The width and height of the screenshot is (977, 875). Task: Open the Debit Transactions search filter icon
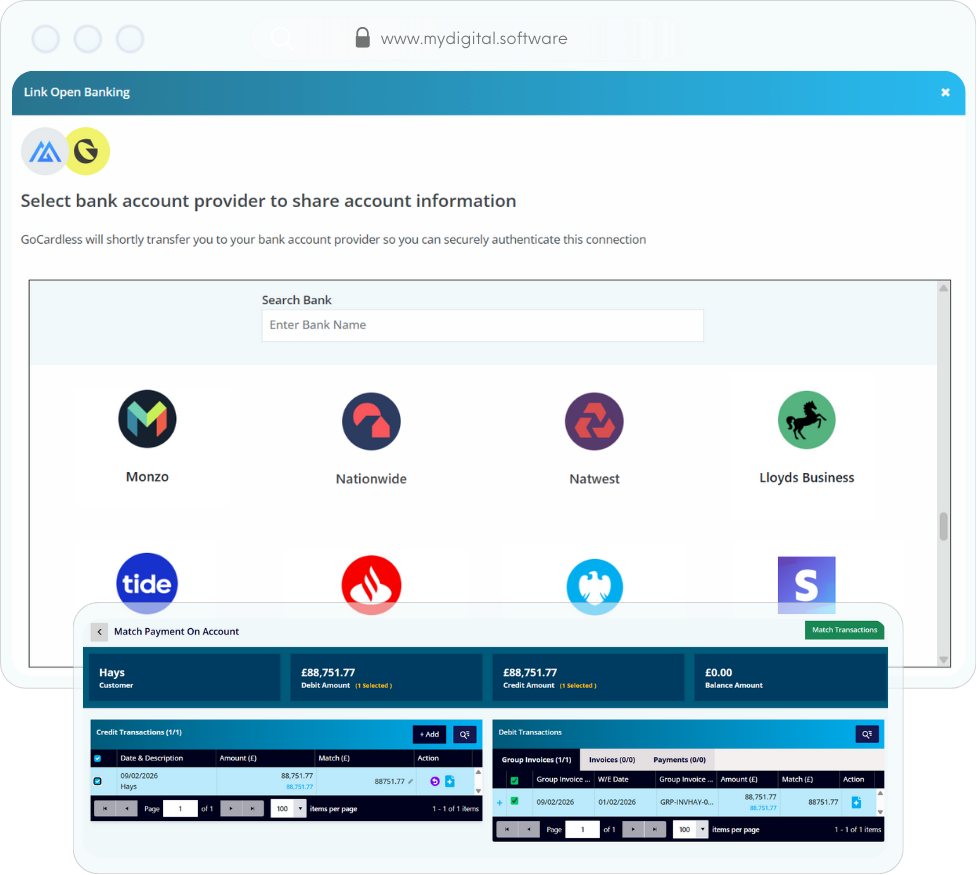click(867, 734)
